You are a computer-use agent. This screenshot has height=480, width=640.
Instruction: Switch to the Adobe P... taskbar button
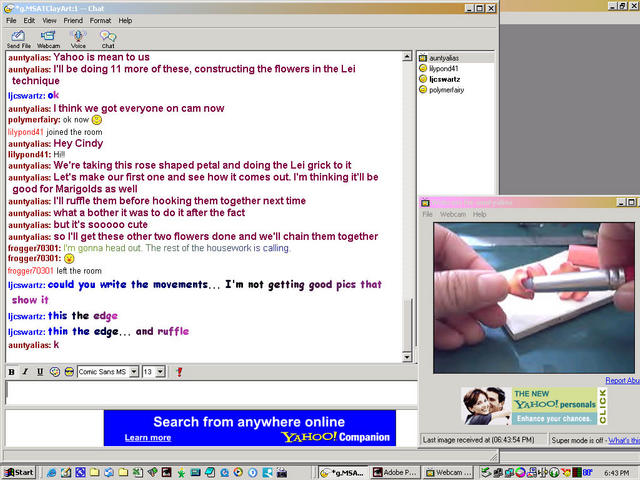pyautogui.click(x=394, y=473)
